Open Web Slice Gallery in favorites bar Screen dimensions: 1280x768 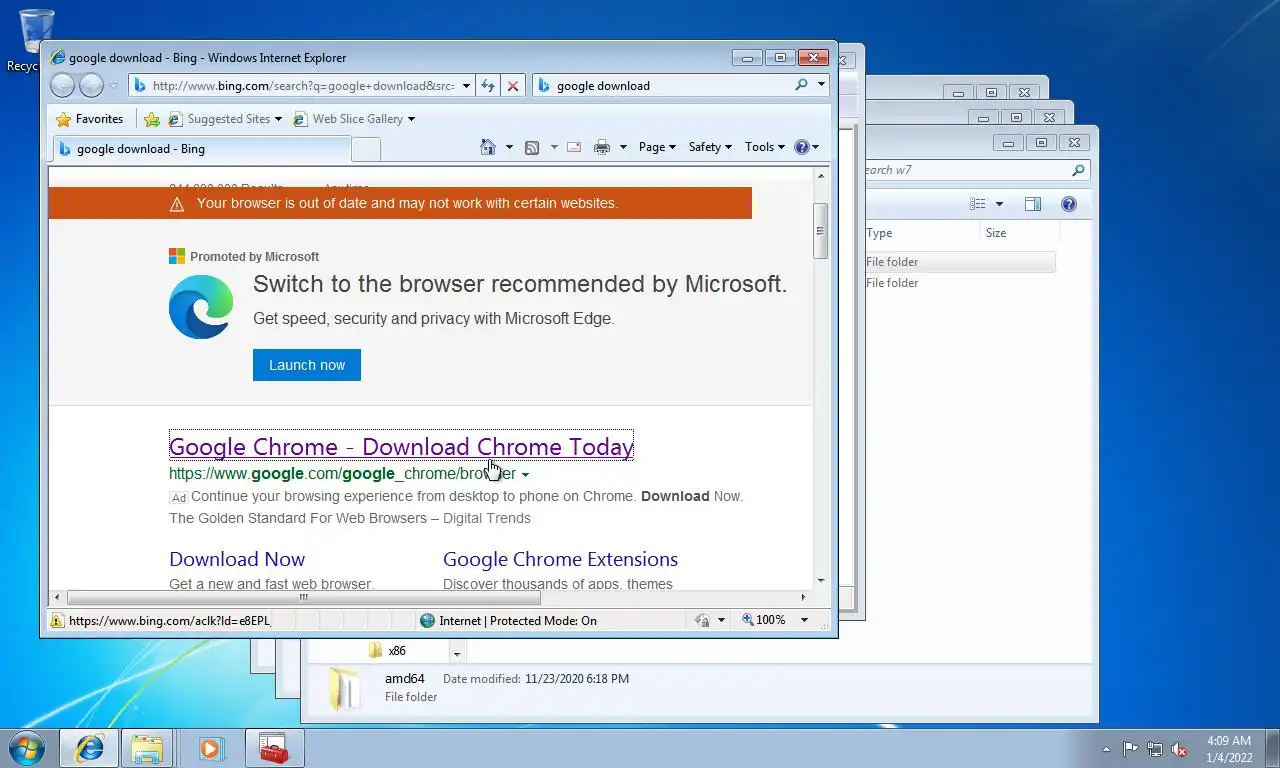tap(353, 119)
